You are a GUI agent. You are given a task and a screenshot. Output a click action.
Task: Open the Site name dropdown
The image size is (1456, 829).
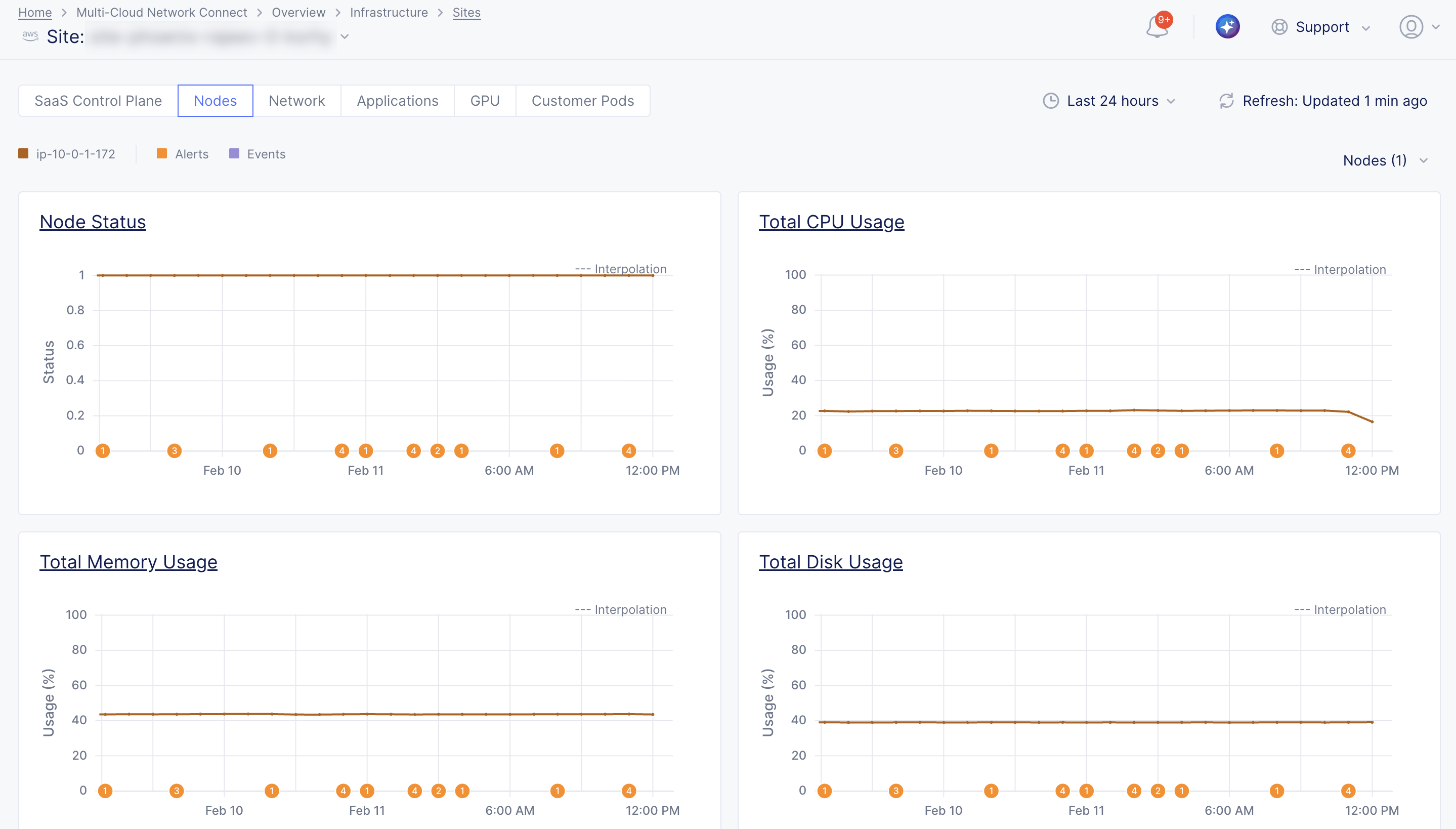coord(344,36)
